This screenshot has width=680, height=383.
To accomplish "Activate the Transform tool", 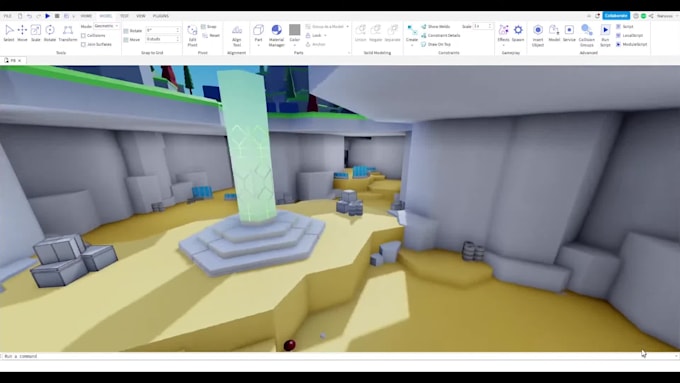I will click(x=68, y=33).
